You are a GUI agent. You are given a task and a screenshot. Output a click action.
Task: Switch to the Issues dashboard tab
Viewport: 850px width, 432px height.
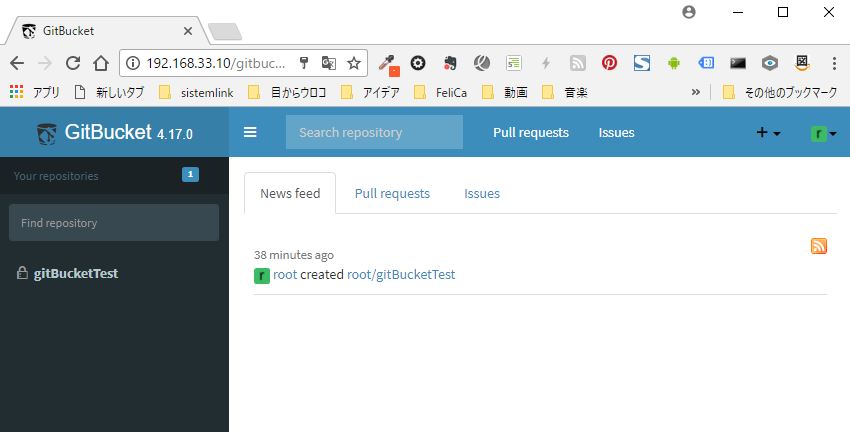482,194
